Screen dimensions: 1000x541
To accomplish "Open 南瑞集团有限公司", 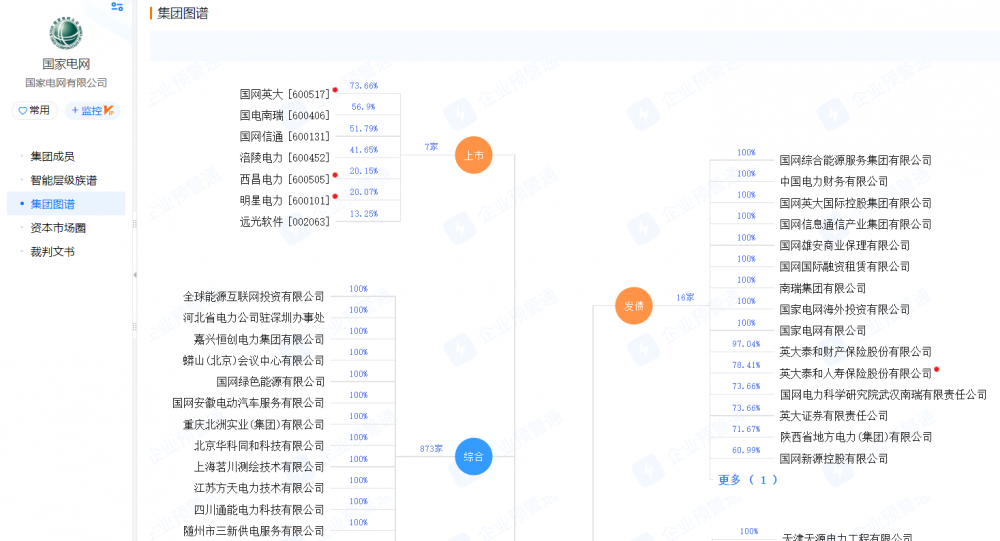I will 823,288.
